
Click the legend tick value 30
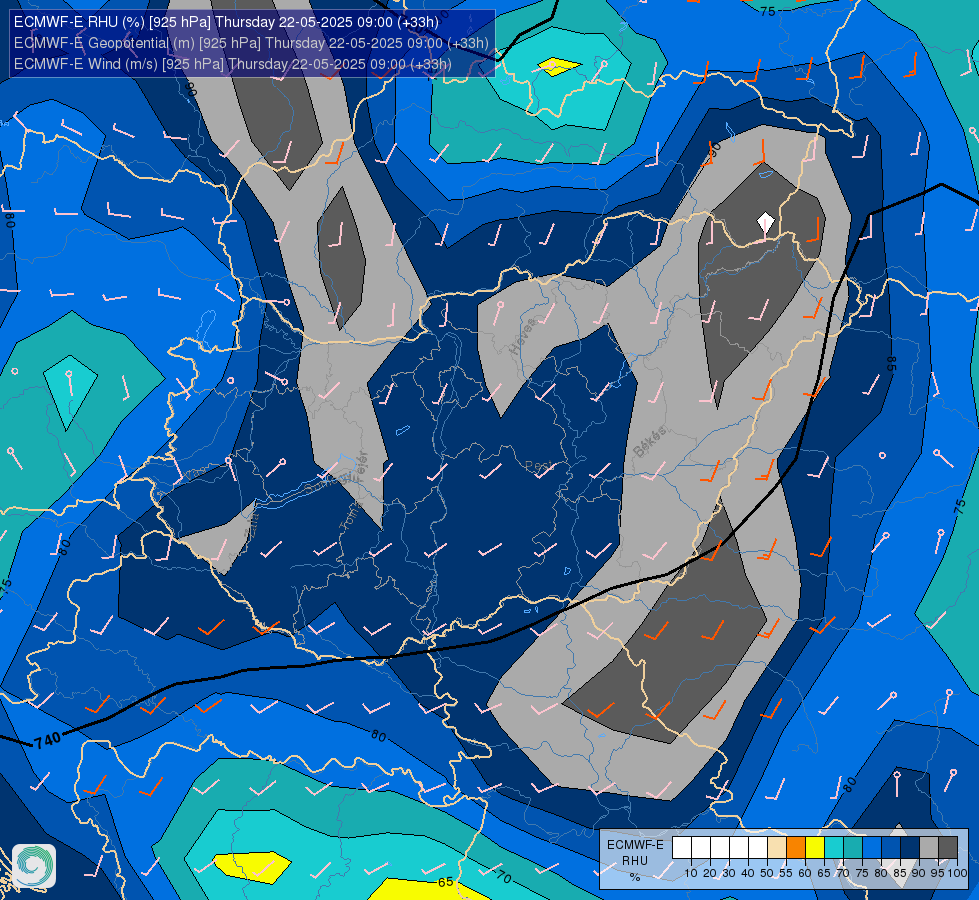(729, 873)
